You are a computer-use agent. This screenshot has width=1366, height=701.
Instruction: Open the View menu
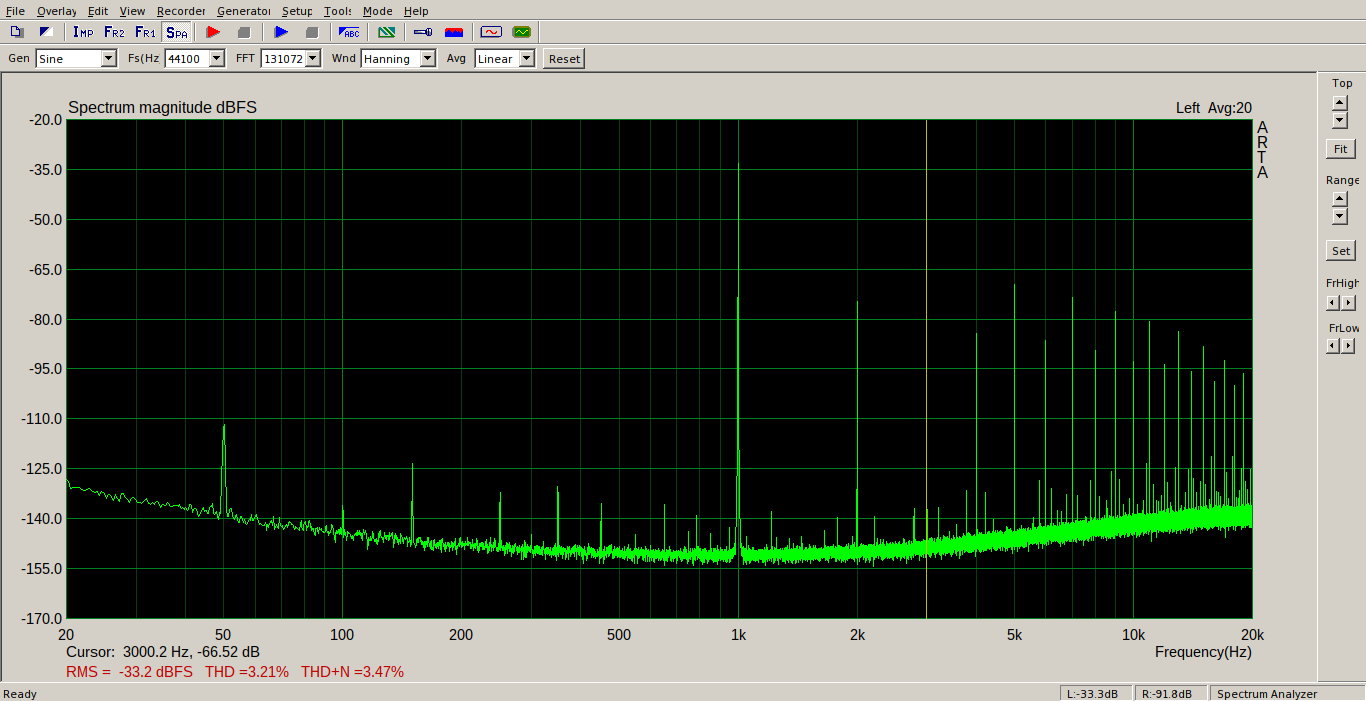(x=132, y=11)
